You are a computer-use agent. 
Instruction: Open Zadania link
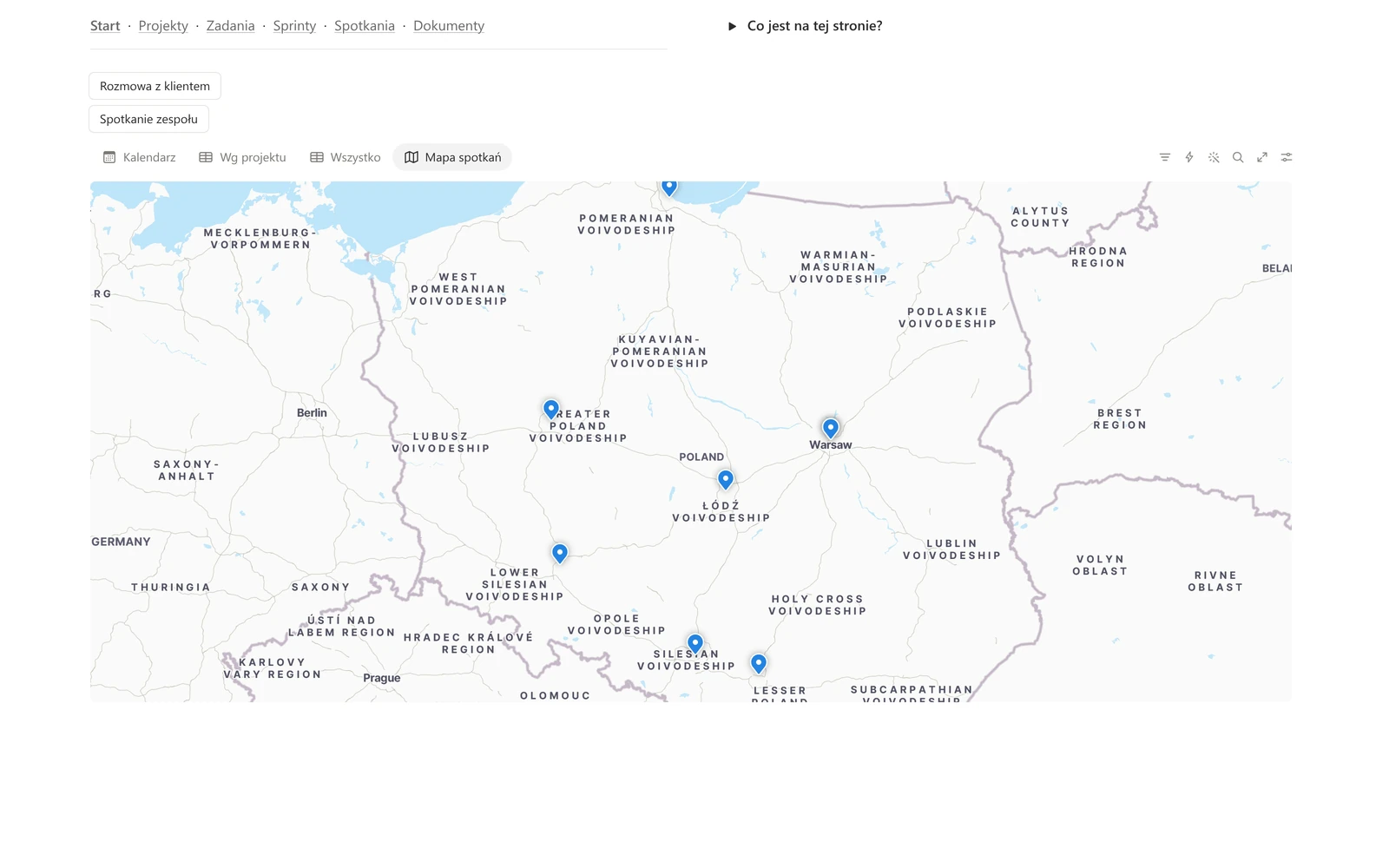231,26
